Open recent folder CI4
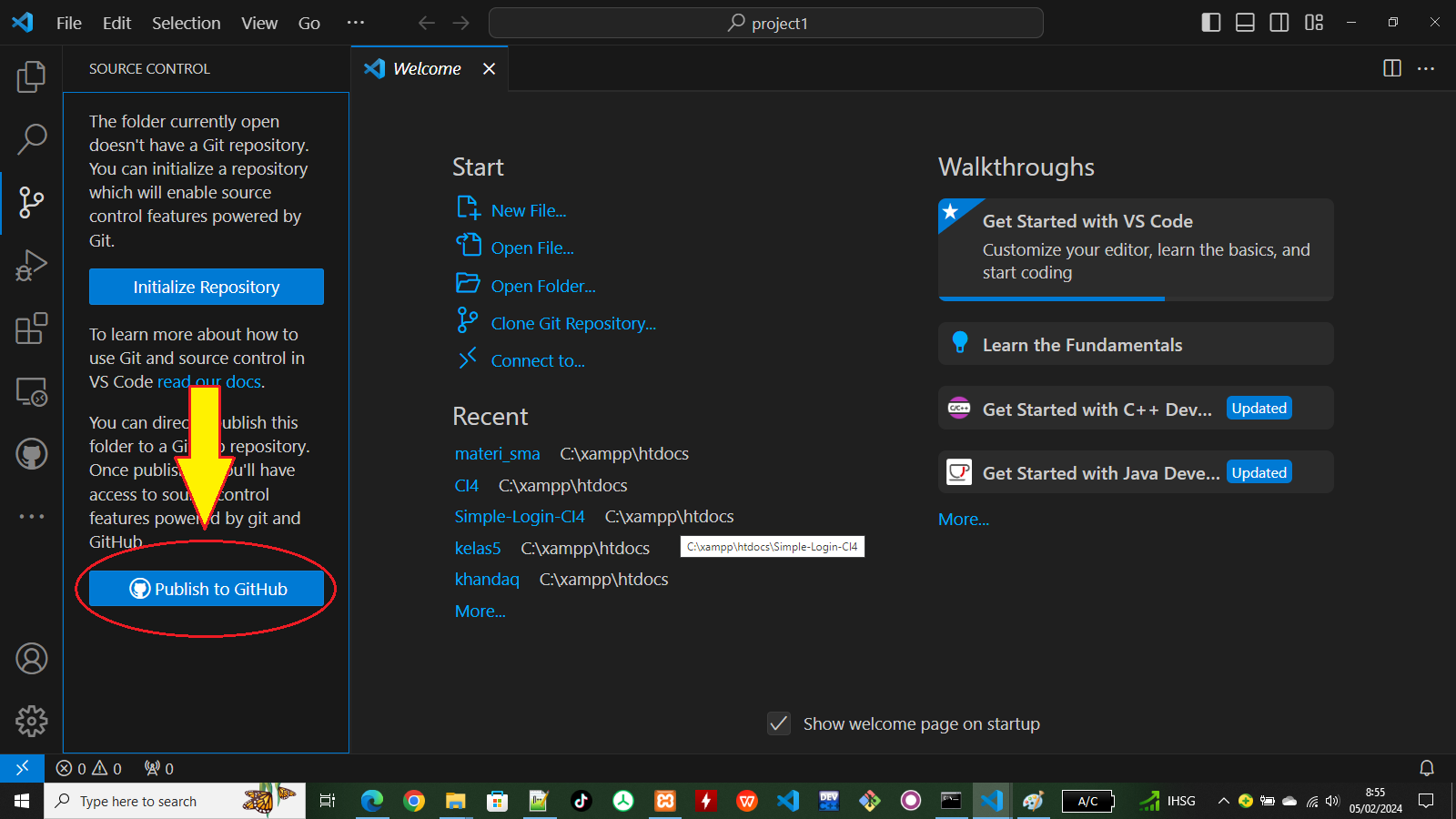The height and width of the screenshot is (819, 1456). 467,485
